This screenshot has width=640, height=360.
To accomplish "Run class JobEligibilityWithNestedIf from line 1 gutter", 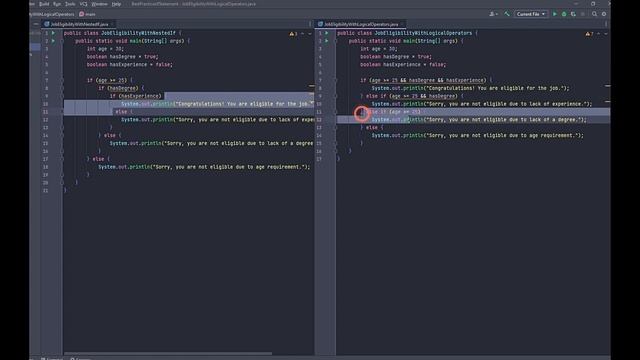I will point(53,33).
